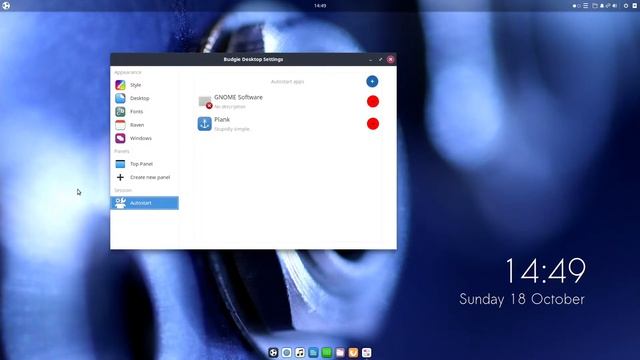Launch the web browser from dock
This screenshot has width=640, height=360.
tap(287, 352)
